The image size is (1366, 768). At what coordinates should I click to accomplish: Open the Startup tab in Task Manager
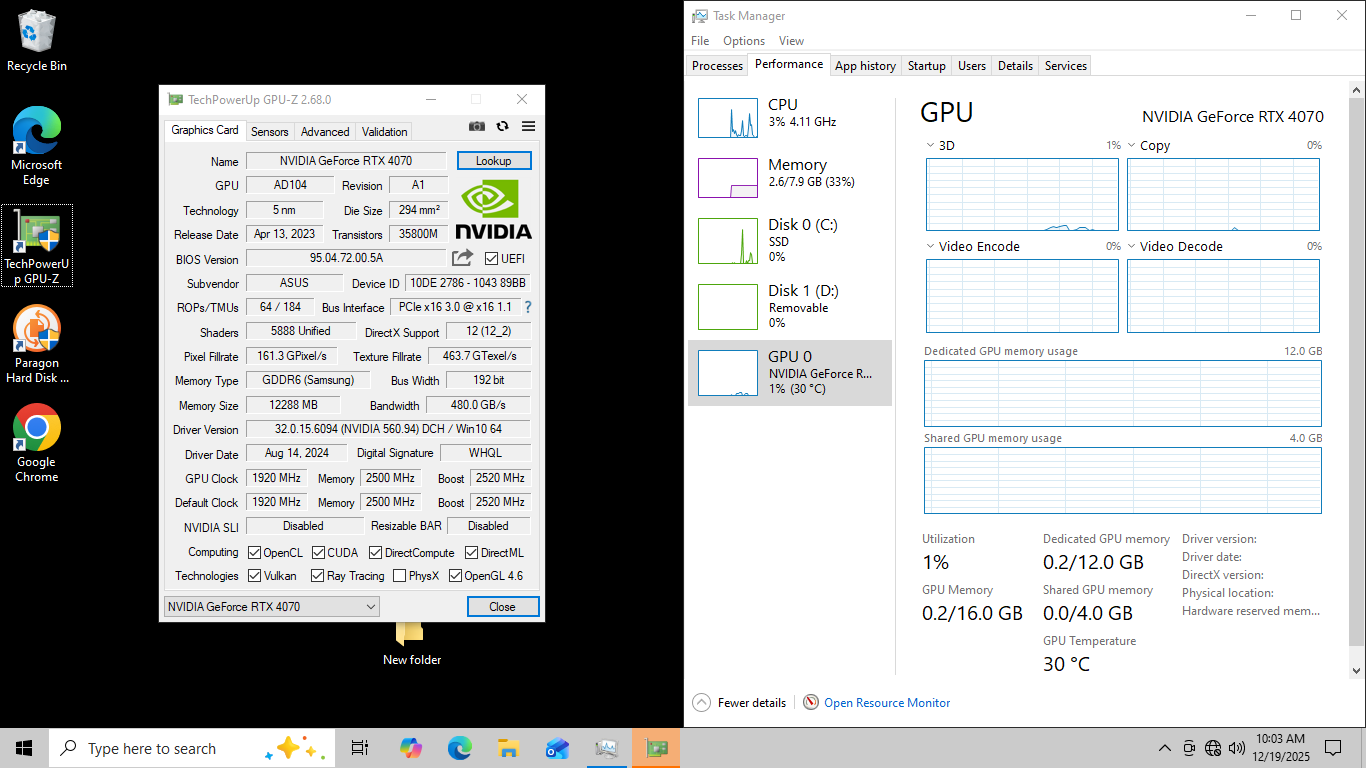(926, 66)
